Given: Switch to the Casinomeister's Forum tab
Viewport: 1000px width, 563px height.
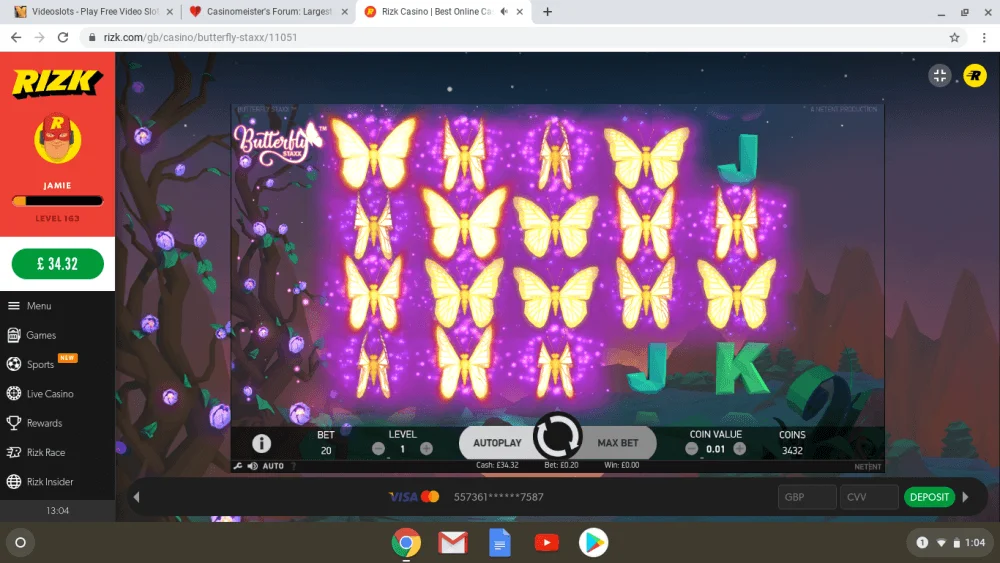Looking at the screenshot, I should [x=269, y=11].
